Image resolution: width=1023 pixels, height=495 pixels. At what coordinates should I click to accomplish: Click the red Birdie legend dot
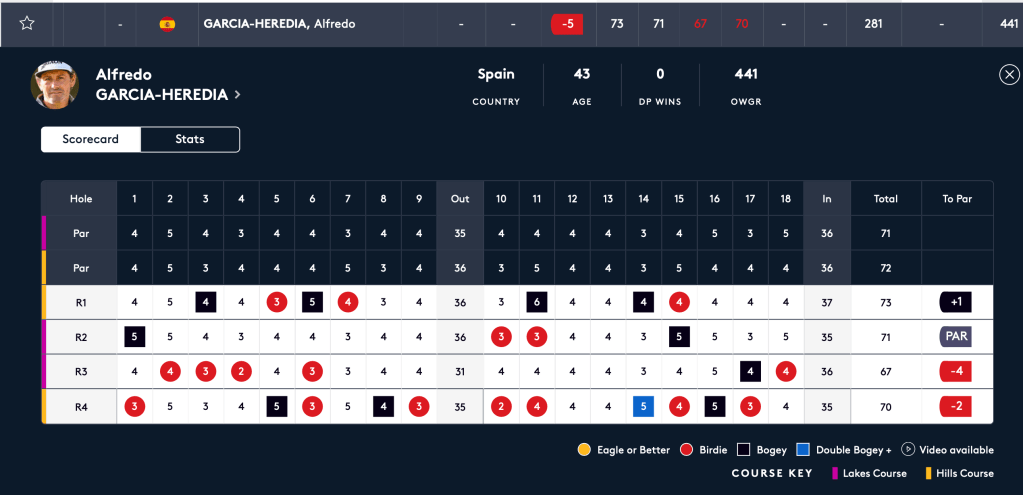[x=687, y=450]
